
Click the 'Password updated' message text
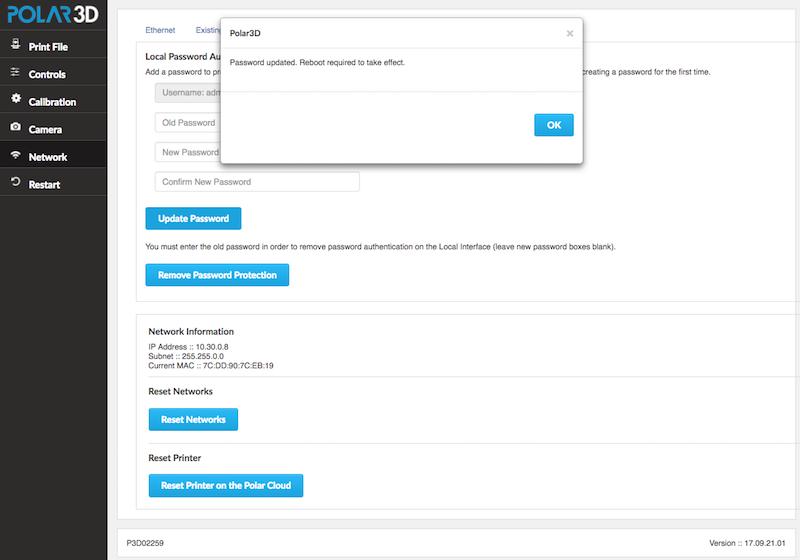(317, 62)
